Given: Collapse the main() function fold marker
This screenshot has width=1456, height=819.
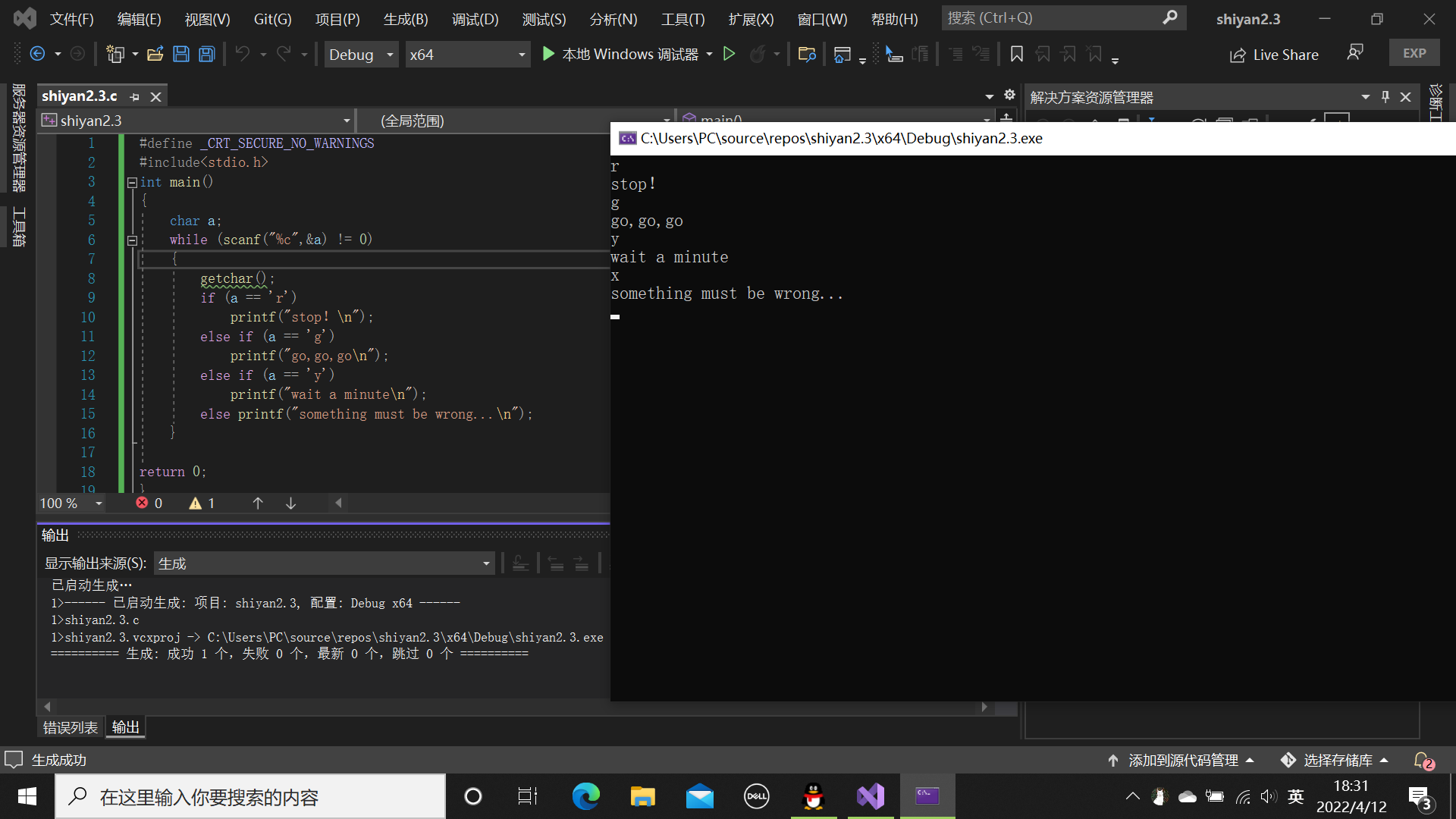Looking at the screenshot, I should [x=132, y=182].
